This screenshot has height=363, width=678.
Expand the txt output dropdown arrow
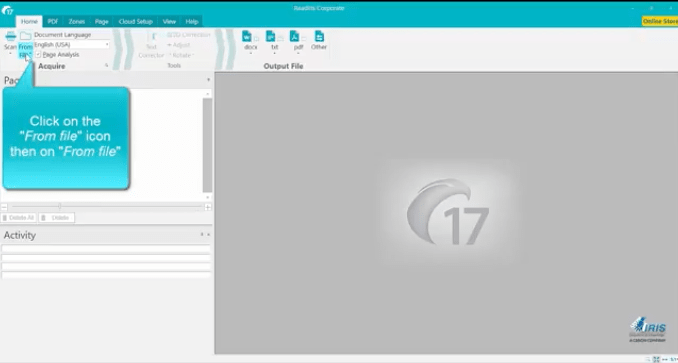[x=275, y=54]
